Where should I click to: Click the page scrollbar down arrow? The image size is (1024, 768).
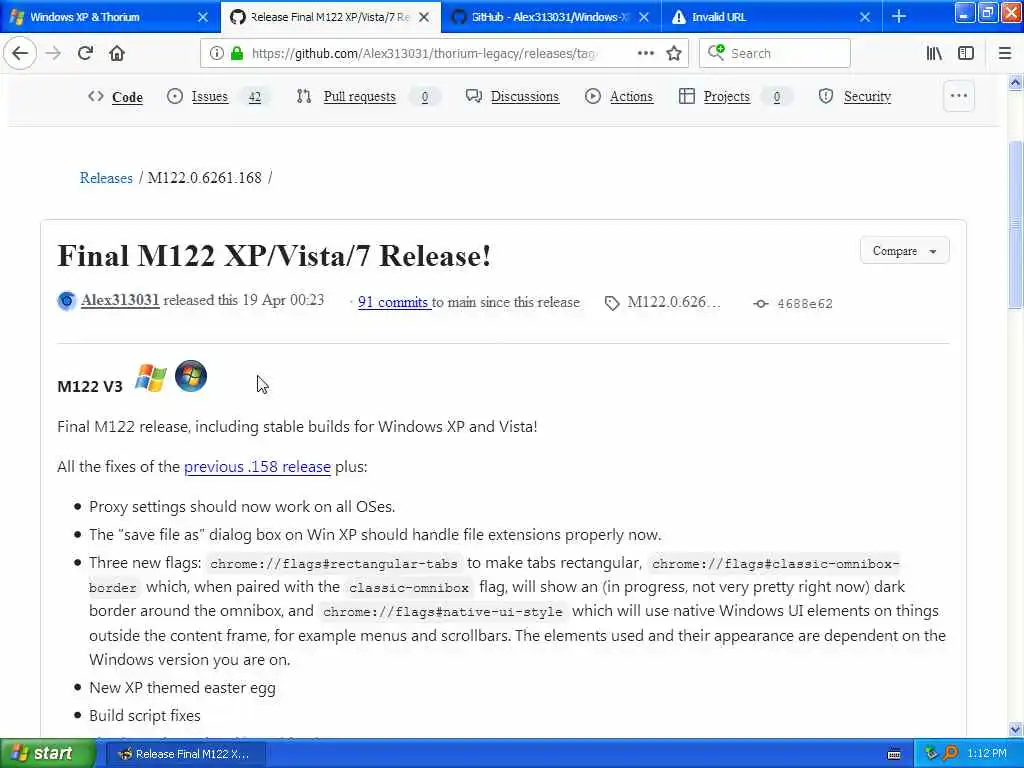1015,729
